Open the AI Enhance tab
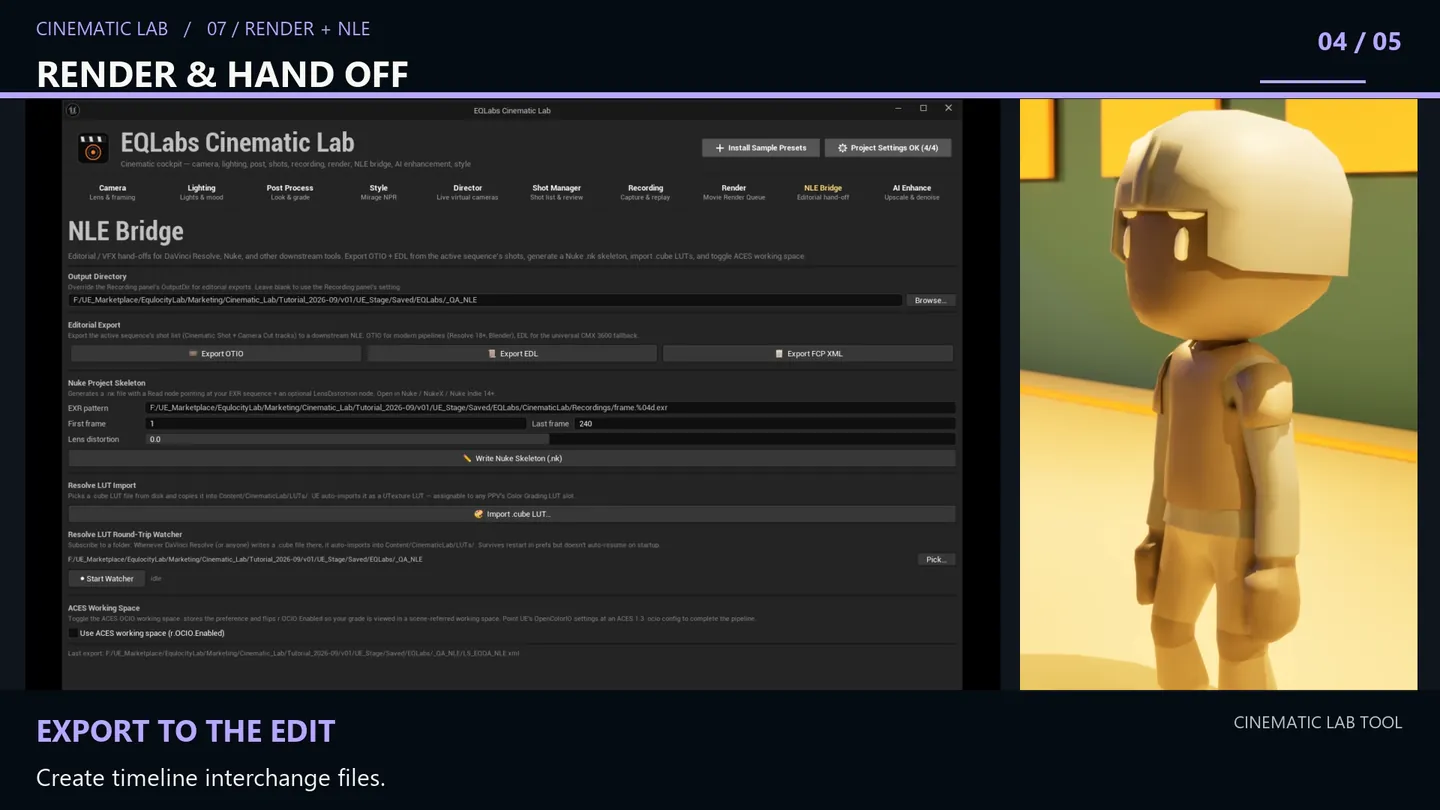This screenshot has height=810, width=1440. [x=911, y=192]
